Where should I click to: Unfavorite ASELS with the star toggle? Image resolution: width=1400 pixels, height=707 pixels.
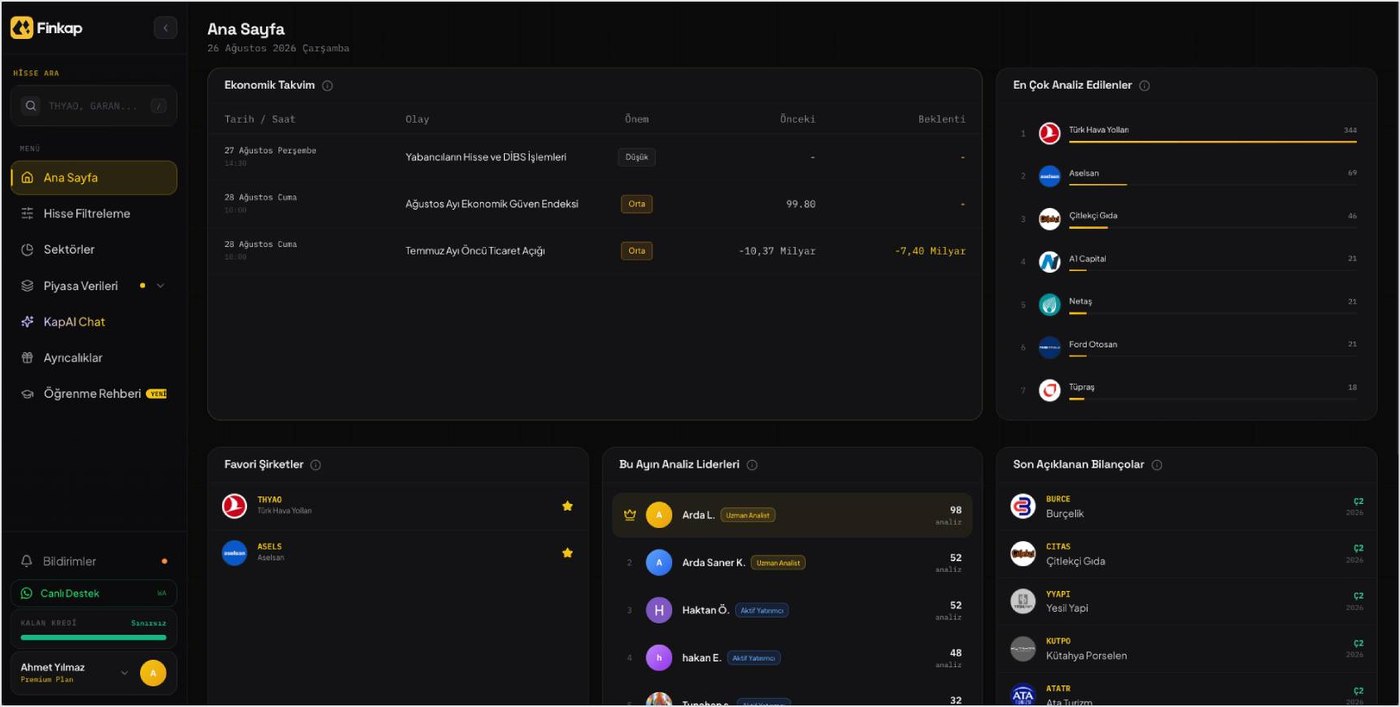tap(567, 553)
